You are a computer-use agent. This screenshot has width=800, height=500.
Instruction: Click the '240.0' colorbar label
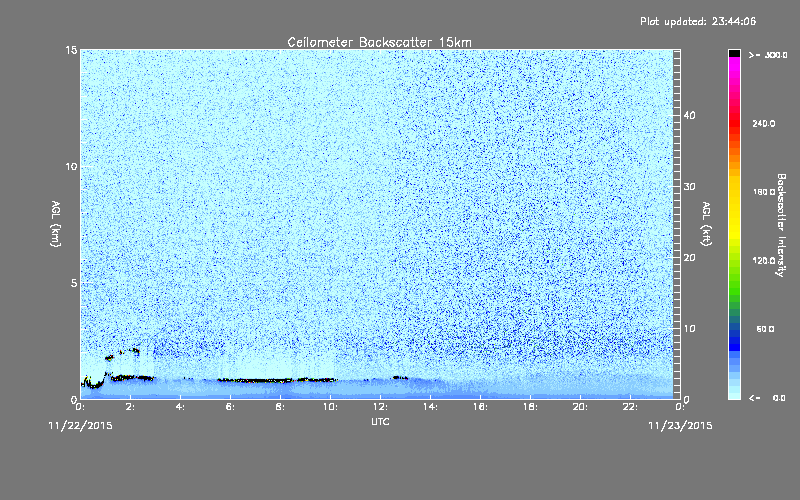(764, 124)
